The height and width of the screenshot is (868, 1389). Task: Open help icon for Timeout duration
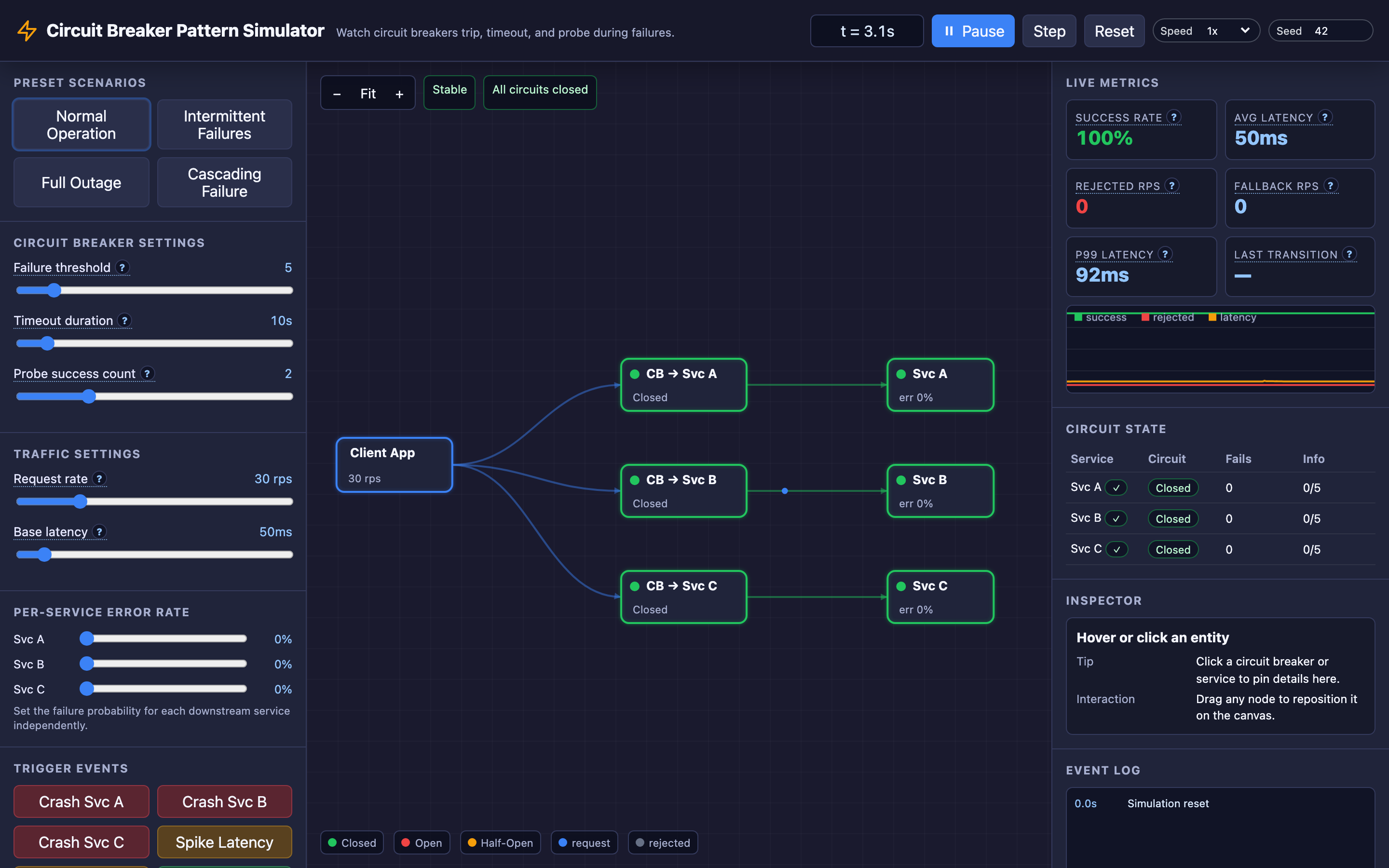pyautogui.click(x=124, y=320)
